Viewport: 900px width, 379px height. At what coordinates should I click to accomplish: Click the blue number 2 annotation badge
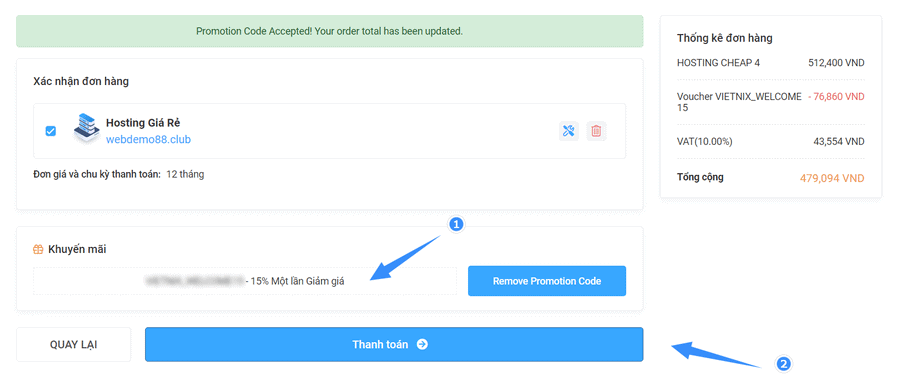click(x=783, y=363)
